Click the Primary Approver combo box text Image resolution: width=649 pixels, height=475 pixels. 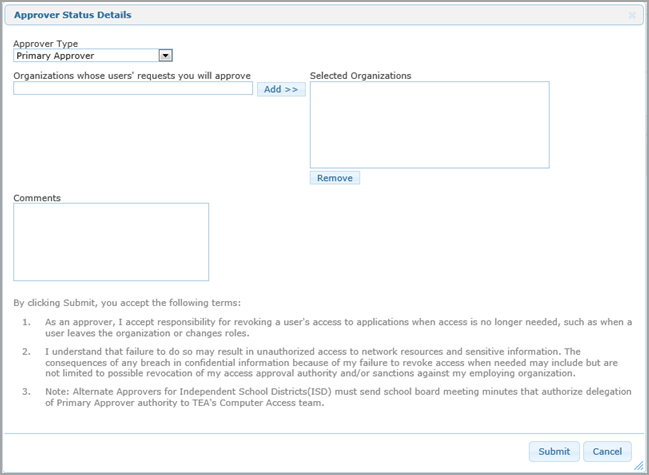point(85,56)
